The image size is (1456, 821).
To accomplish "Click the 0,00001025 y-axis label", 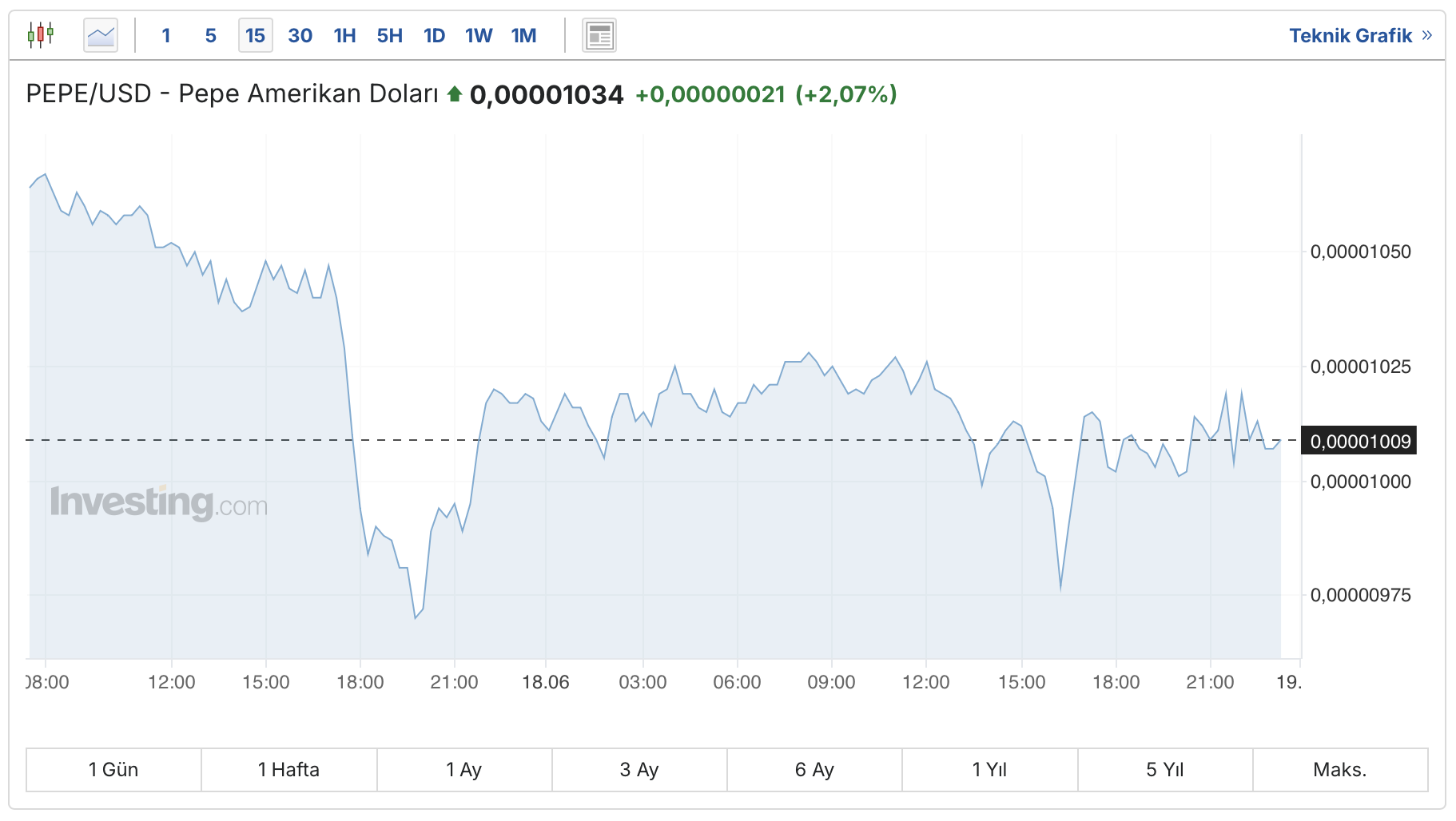I will (1361, 367).
